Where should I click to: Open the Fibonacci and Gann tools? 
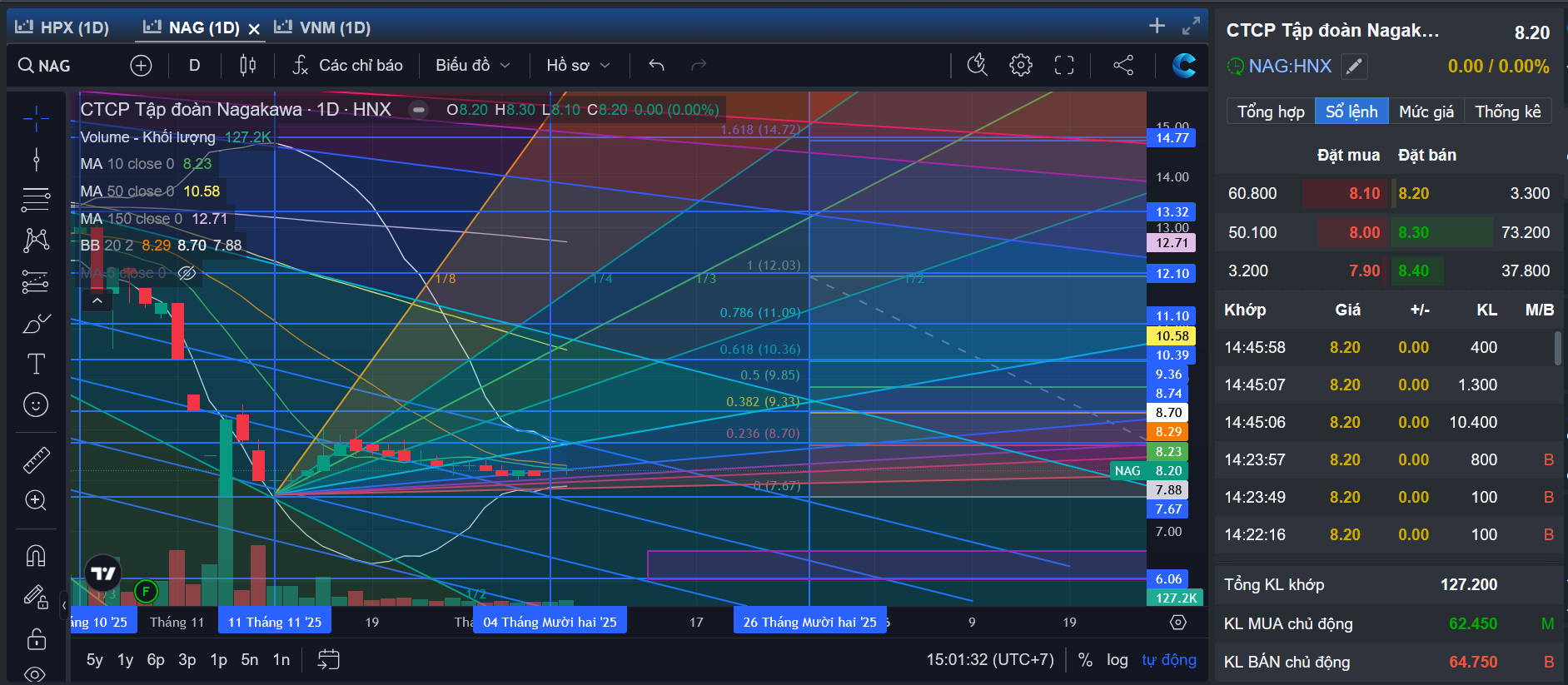coord(36,200)
